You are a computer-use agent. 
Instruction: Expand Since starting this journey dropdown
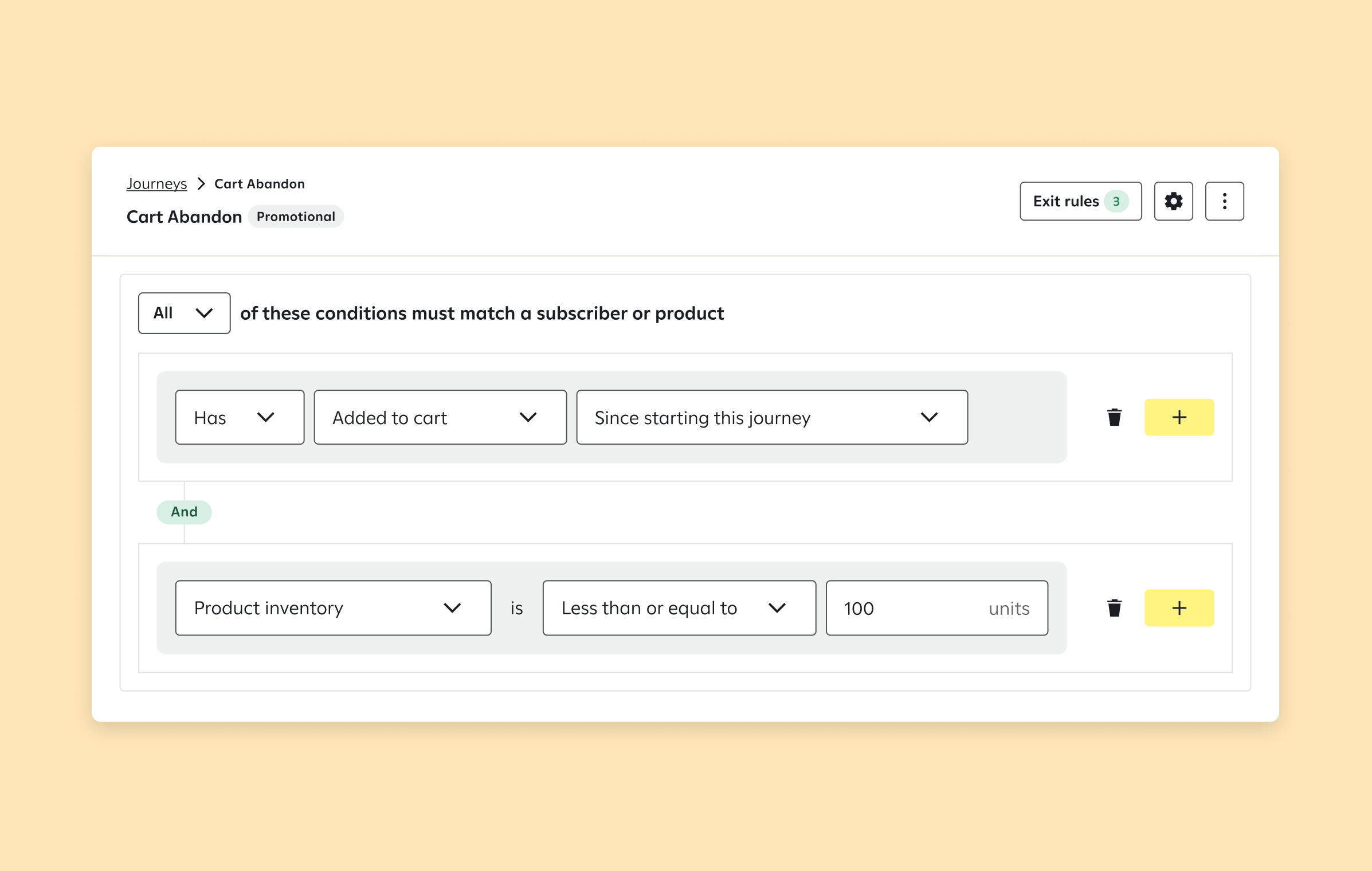771,417
